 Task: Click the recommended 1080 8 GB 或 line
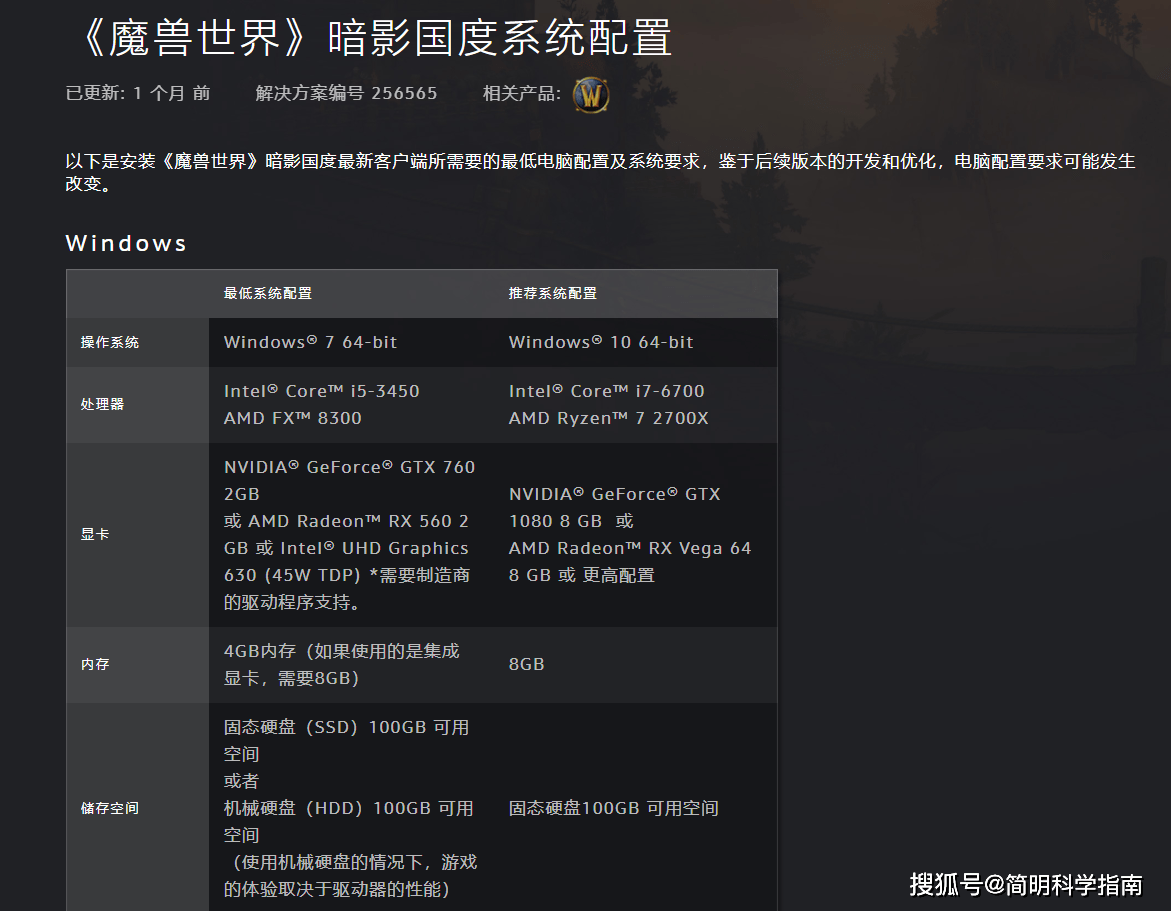[571, 520]
